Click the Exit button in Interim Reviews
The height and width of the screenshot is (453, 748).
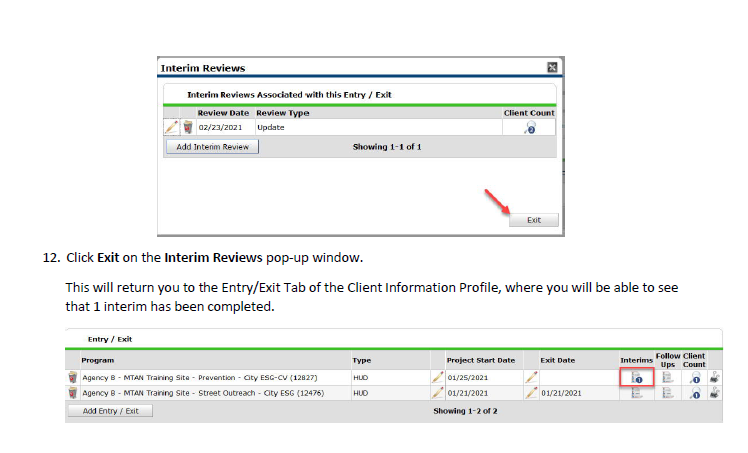point(534,220)
